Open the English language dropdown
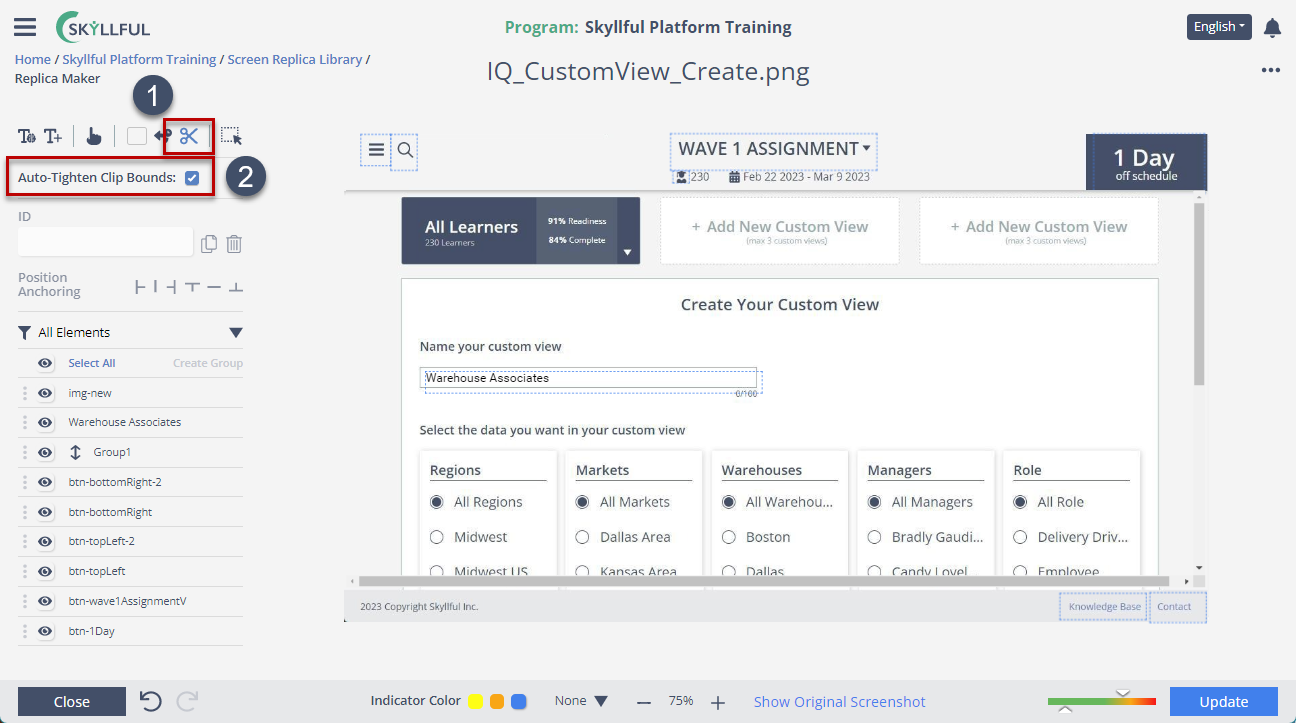The image size is (1296, 723). click(1219, 27)
